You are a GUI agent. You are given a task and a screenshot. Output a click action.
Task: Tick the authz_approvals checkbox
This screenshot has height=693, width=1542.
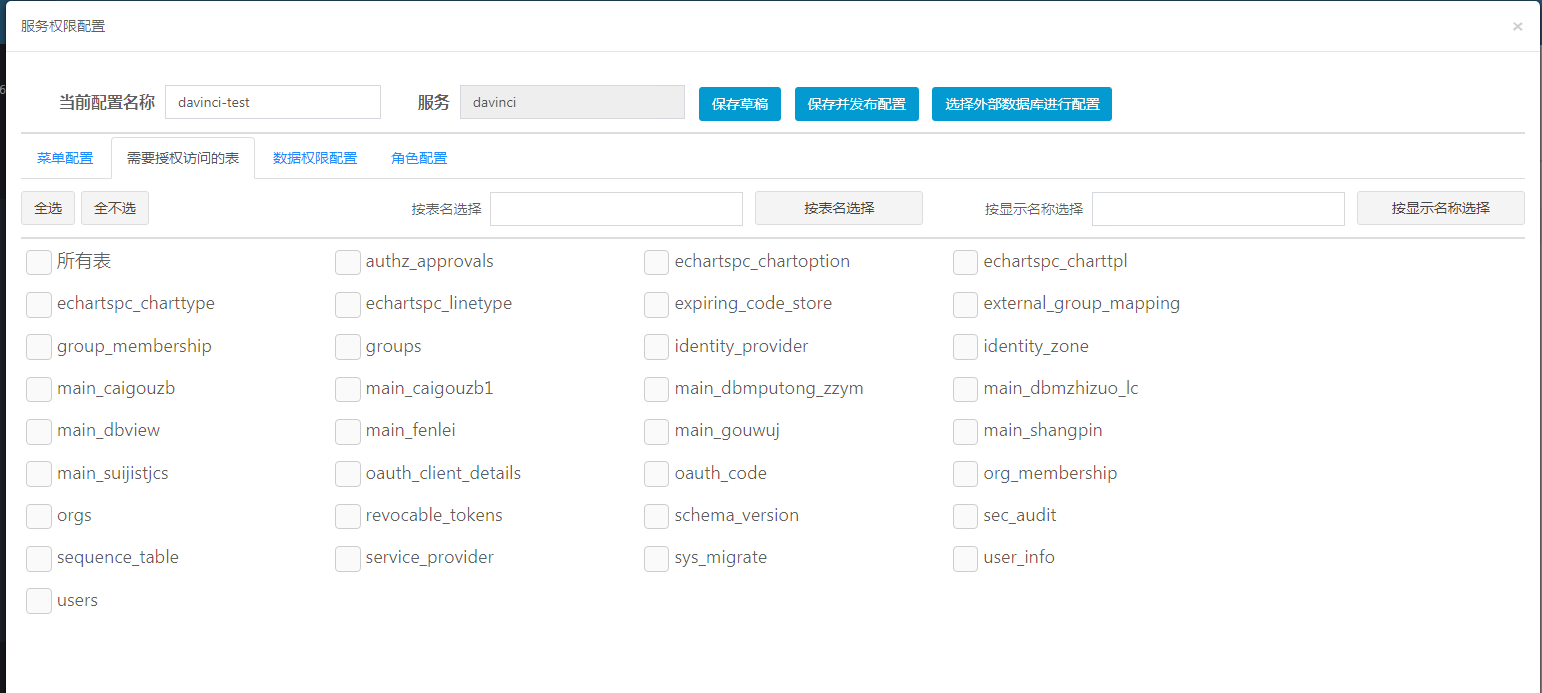point(348,262)
